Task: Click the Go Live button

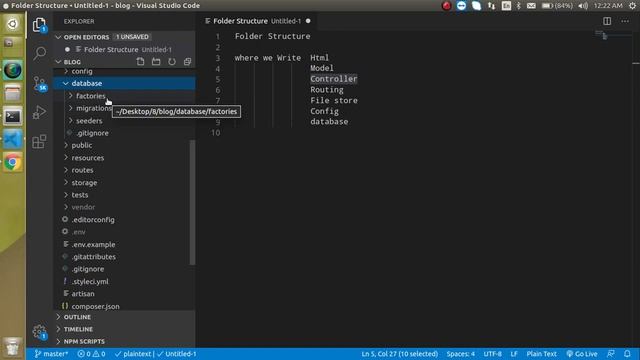Action: 582,354
